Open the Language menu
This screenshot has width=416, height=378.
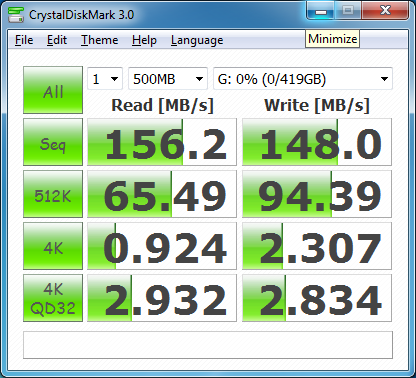(197, 40)
